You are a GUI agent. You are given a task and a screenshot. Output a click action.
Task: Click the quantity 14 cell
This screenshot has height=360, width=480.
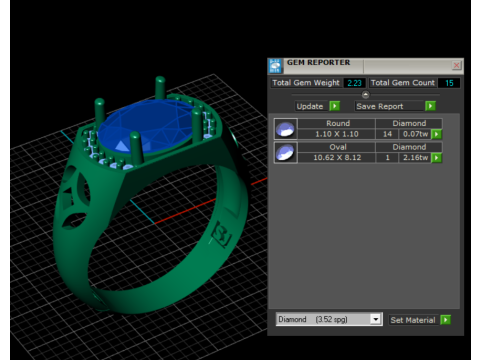coord(387,134)
